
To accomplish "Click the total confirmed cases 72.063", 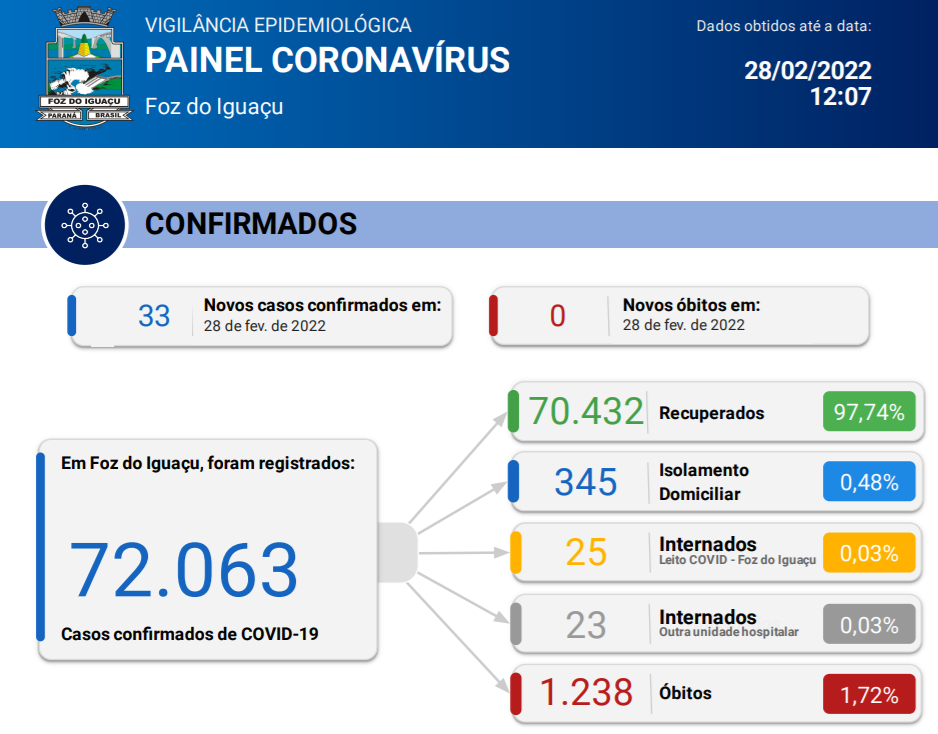I will coord(184,569).
